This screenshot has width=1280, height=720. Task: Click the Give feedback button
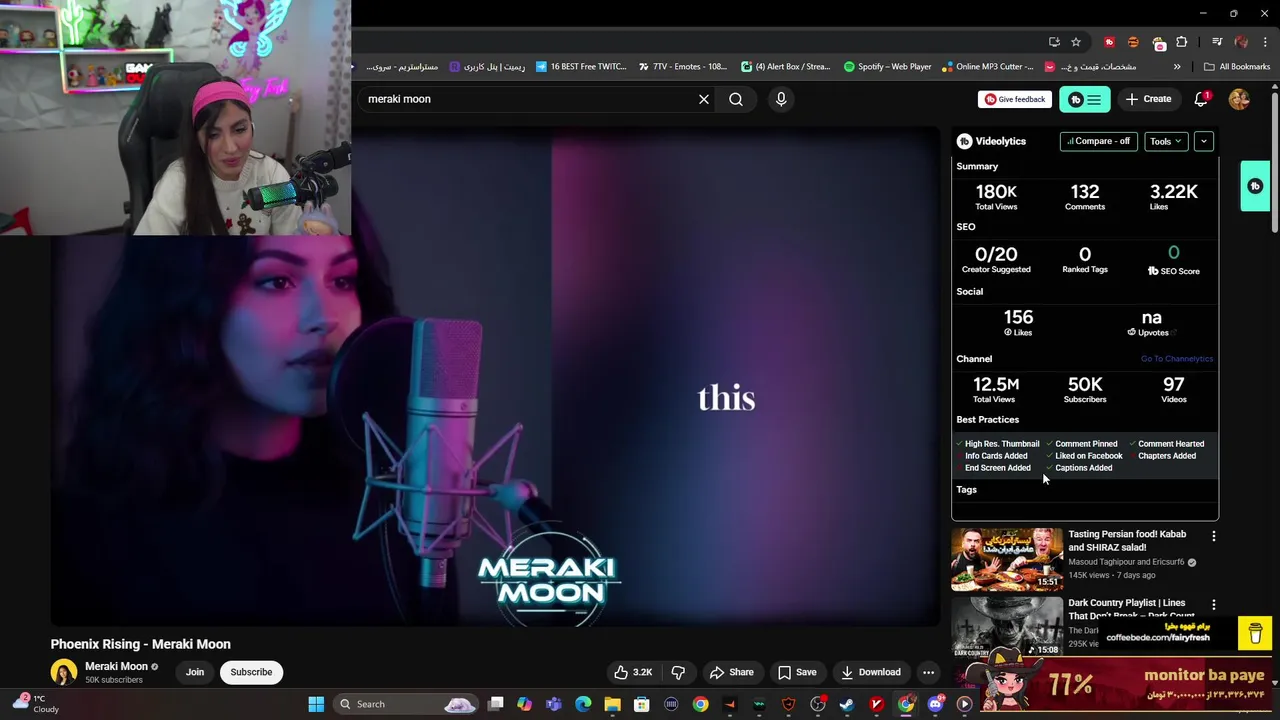[x=1014, y=99]
